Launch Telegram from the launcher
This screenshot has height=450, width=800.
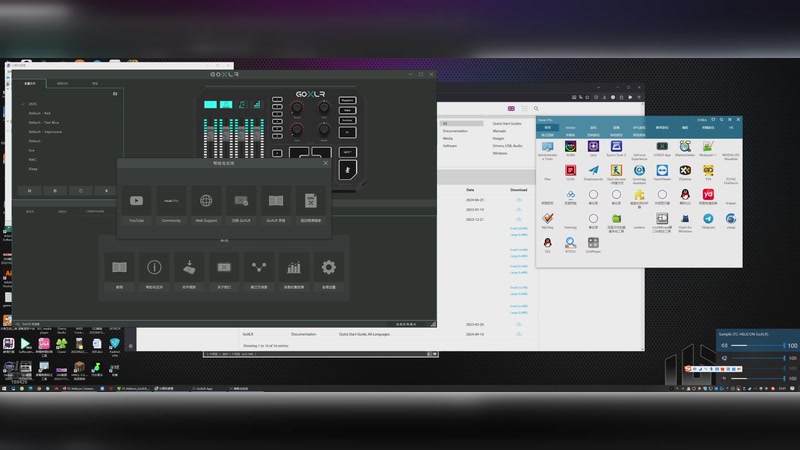coord(708,220)
